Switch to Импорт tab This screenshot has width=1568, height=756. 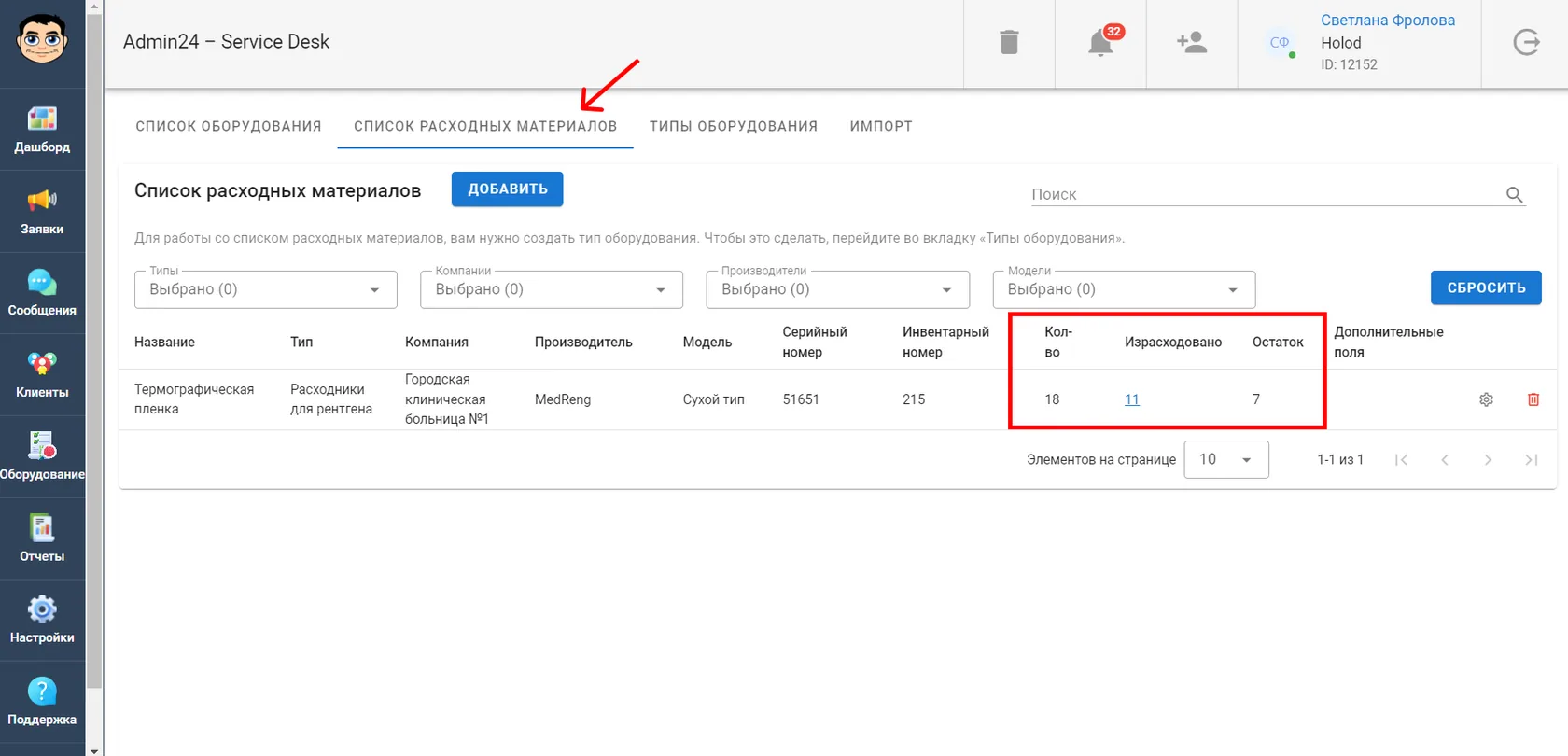(x=881, y=126)
